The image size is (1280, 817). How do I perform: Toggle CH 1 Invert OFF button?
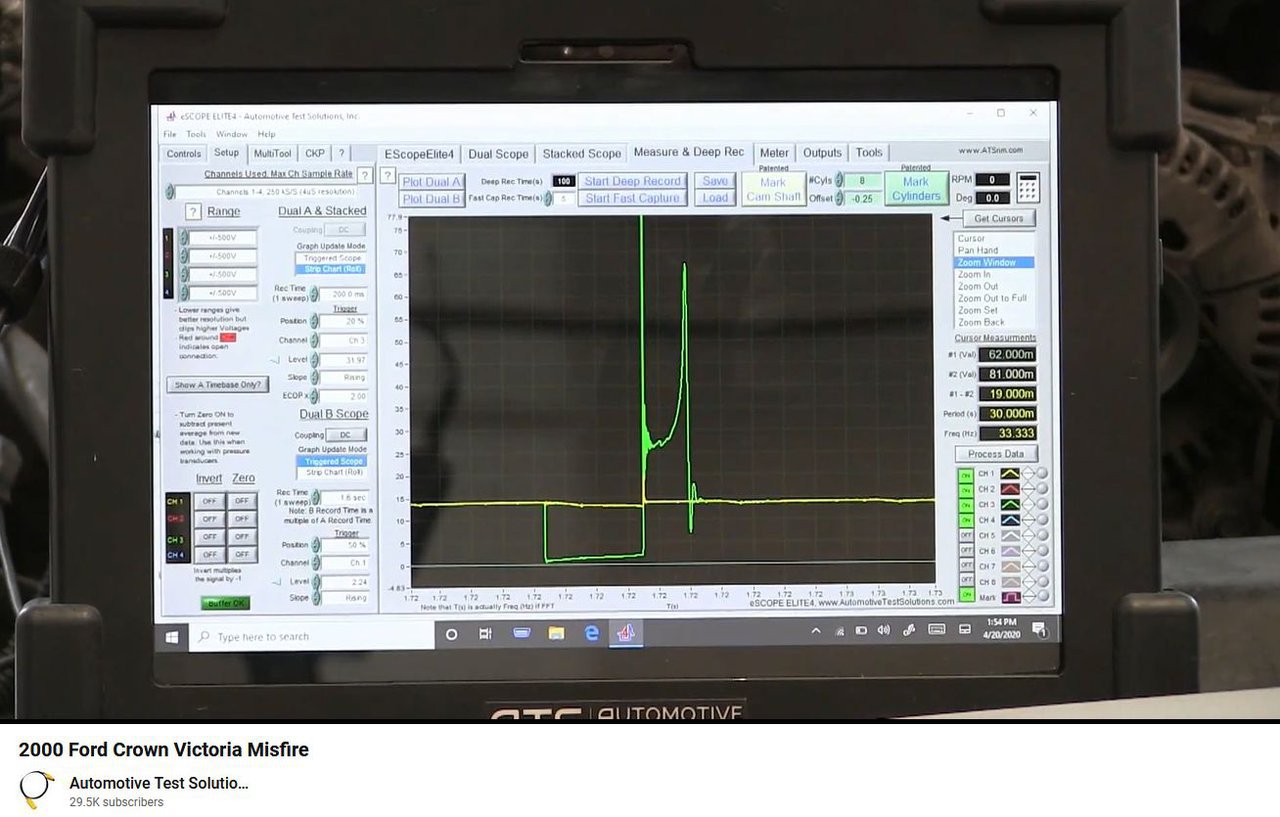tap(209, 501)
